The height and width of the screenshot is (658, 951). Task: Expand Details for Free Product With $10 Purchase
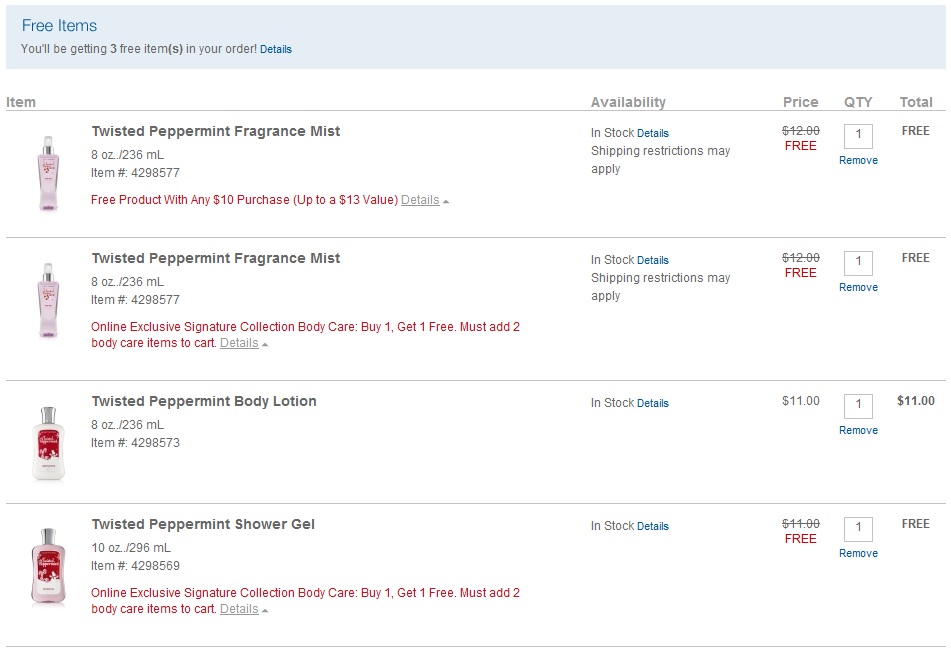(420, 200)
